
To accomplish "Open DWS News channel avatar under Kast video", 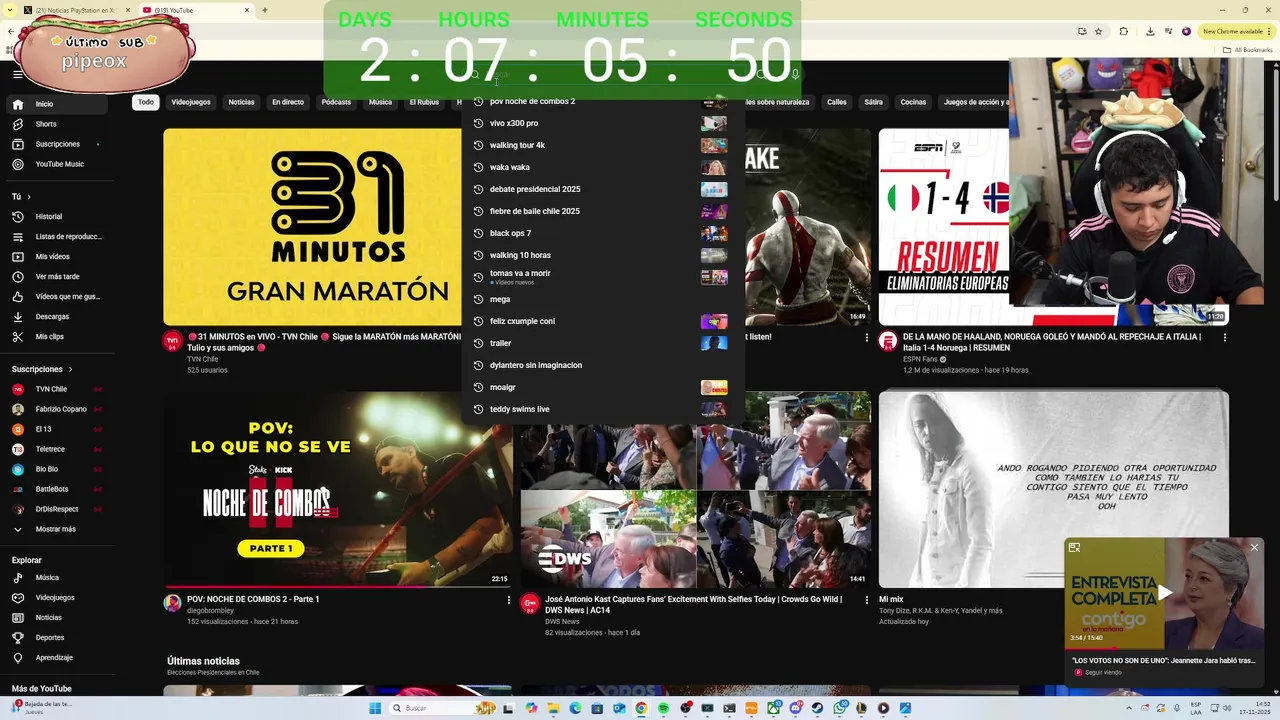I will [530, 603].
